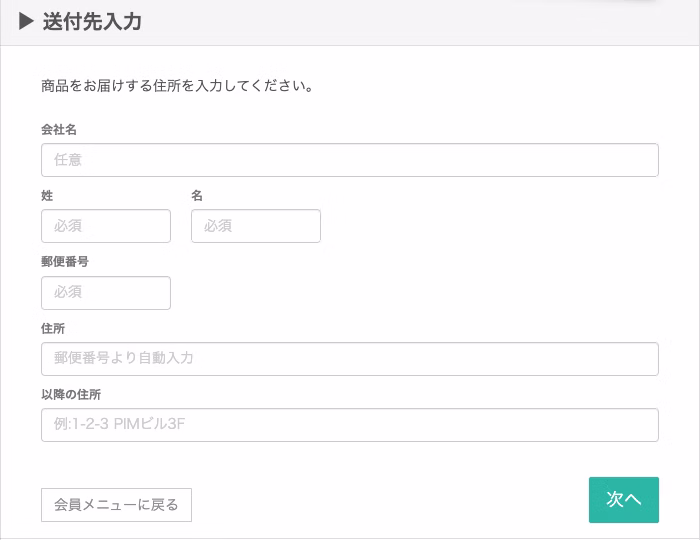
Task: Focus the 名 input field
Action: [x=256, y=226]
